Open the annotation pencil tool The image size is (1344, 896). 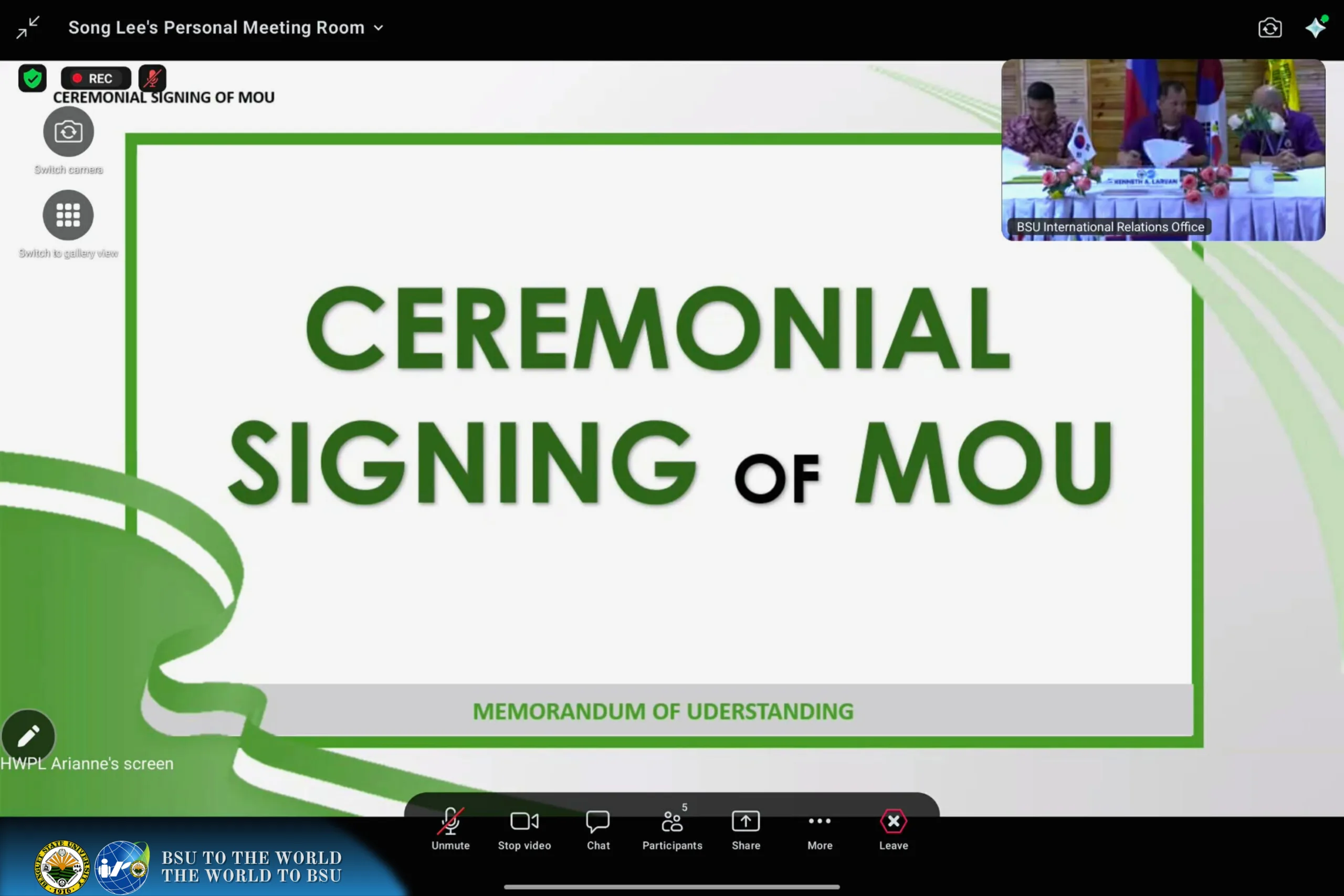(x=28, y=735)
